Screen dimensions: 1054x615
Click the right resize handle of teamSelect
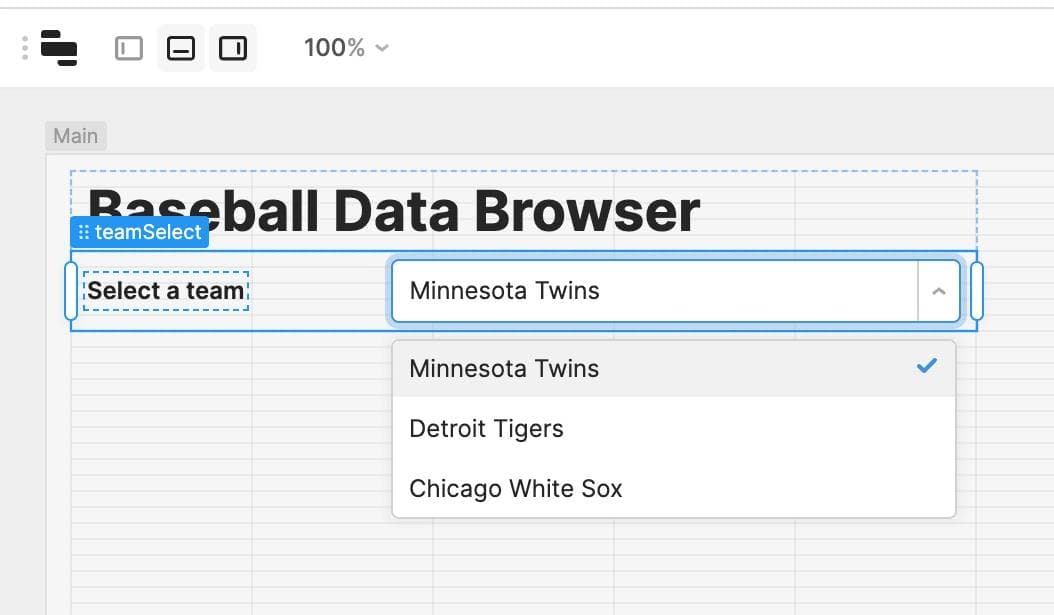coord(977,291)
